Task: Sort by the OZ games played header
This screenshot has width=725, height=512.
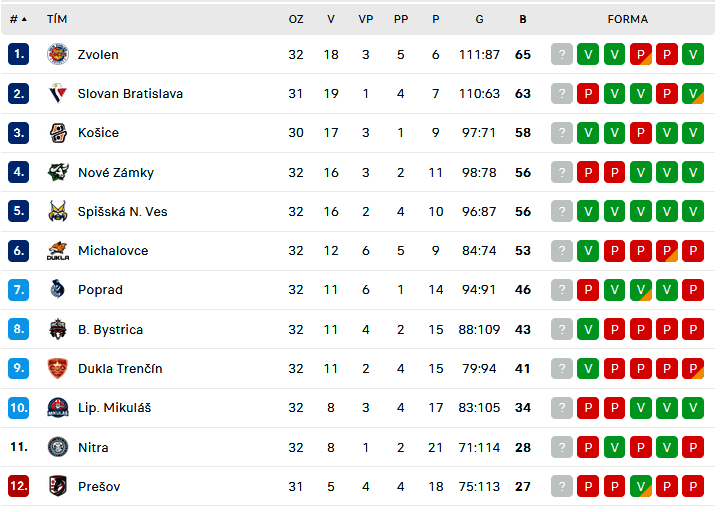Action: [x=296, y=19]
